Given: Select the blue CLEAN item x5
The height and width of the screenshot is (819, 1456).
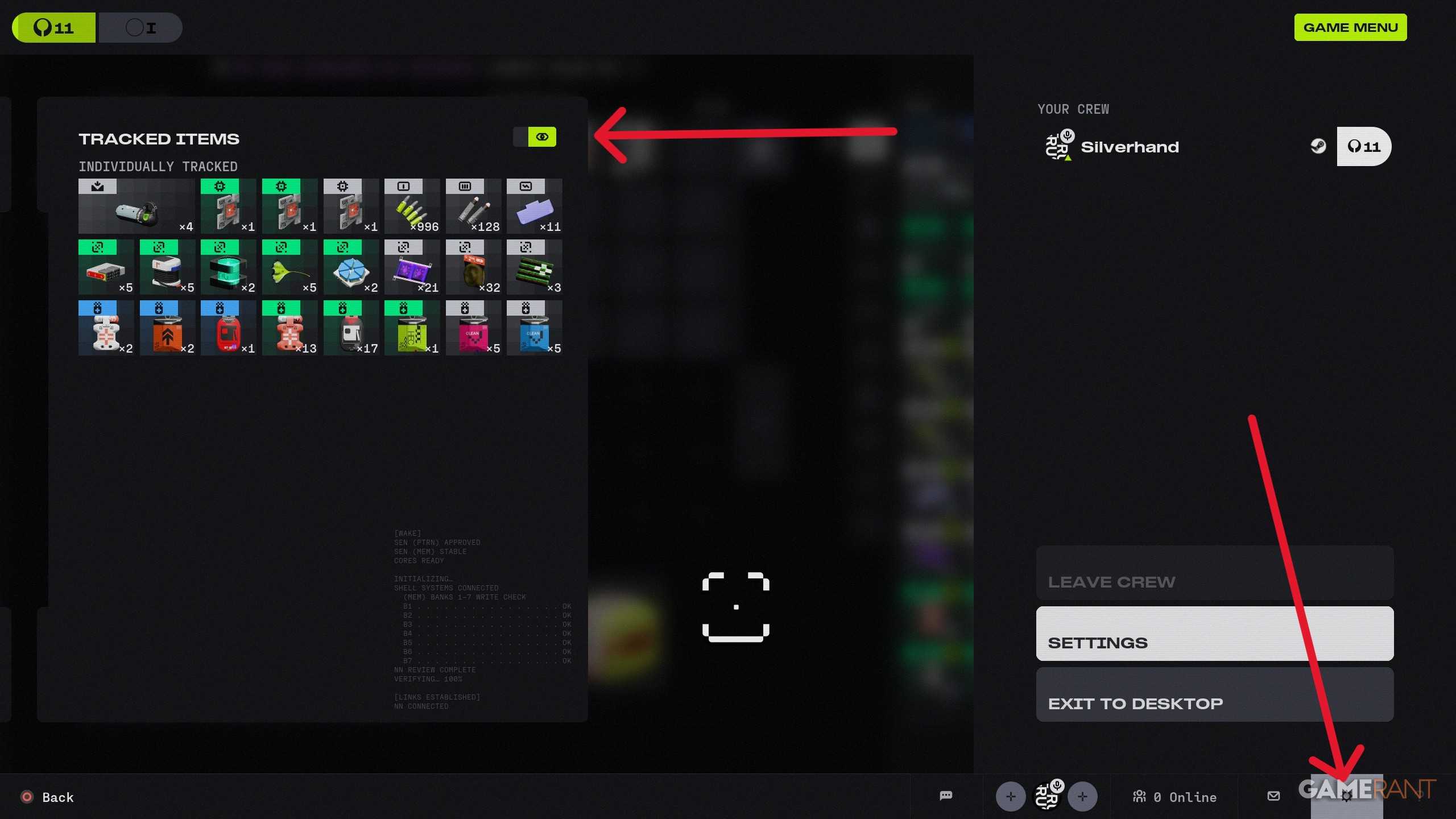Looking at the screenshot, I should point(534,328).
